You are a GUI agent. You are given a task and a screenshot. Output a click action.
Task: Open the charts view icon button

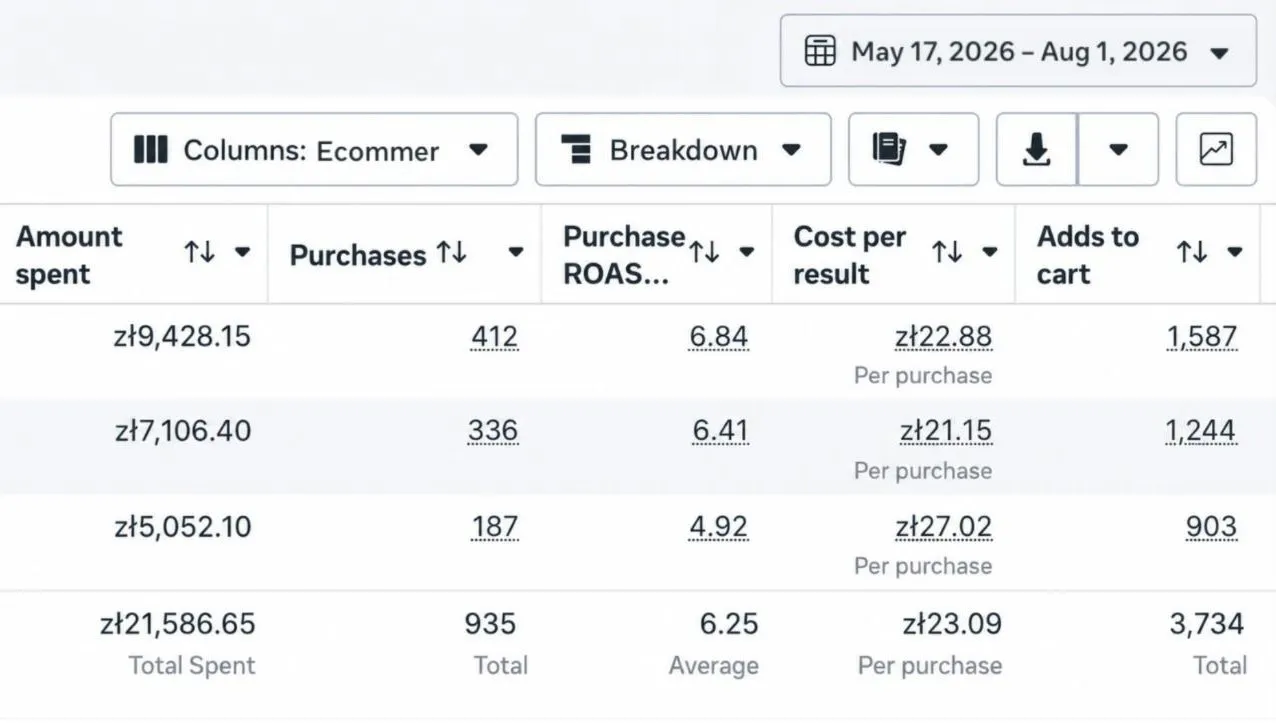[1216, 150]
